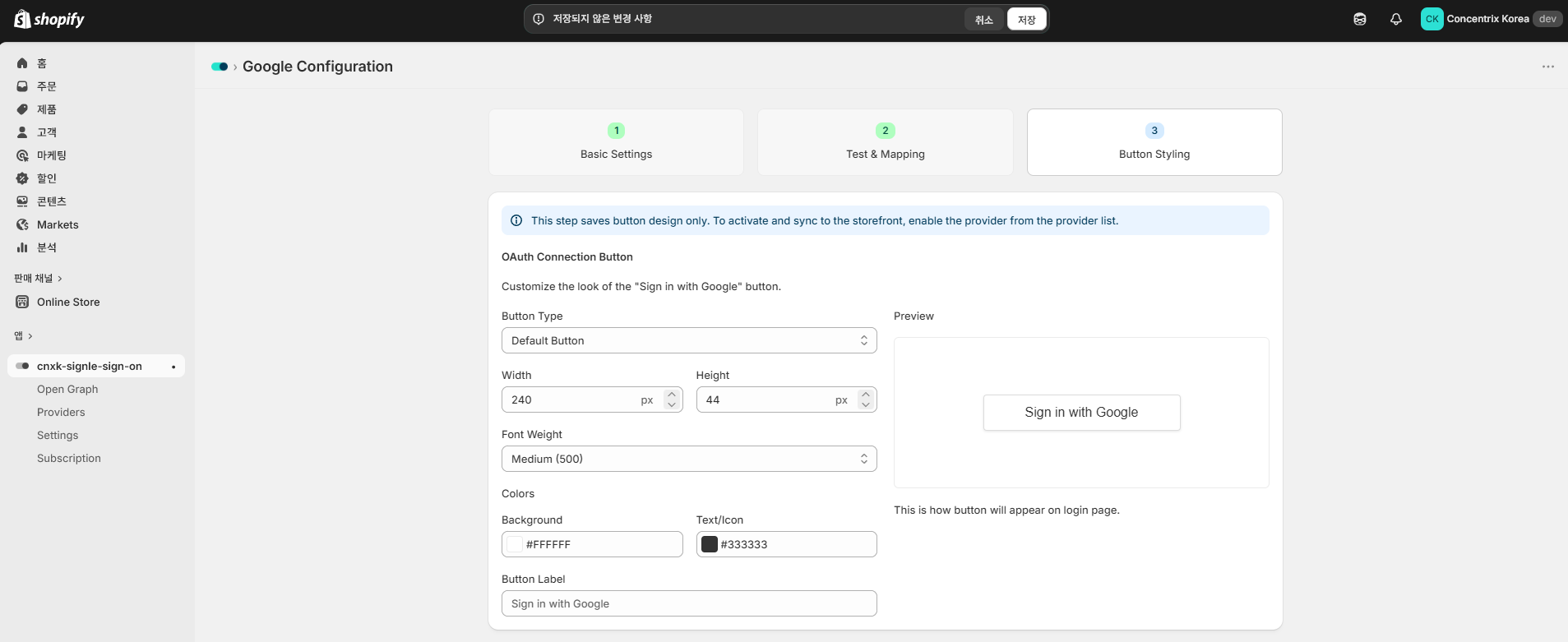Click the Text/Icon color swatch
The width and height of the screenshot is (1568, 642).
tap(710, 544)
